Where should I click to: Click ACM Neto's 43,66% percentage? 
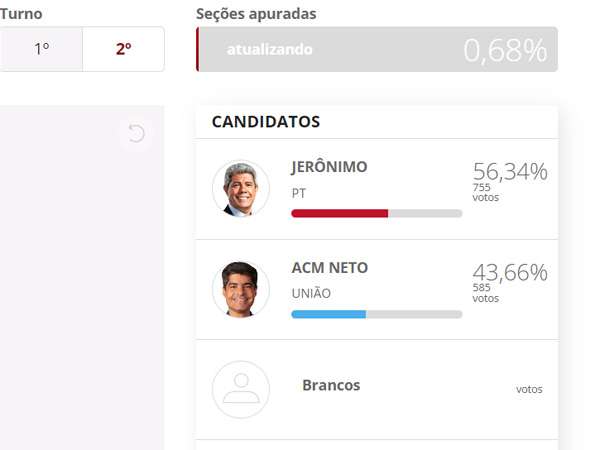(x=510, y=272)
